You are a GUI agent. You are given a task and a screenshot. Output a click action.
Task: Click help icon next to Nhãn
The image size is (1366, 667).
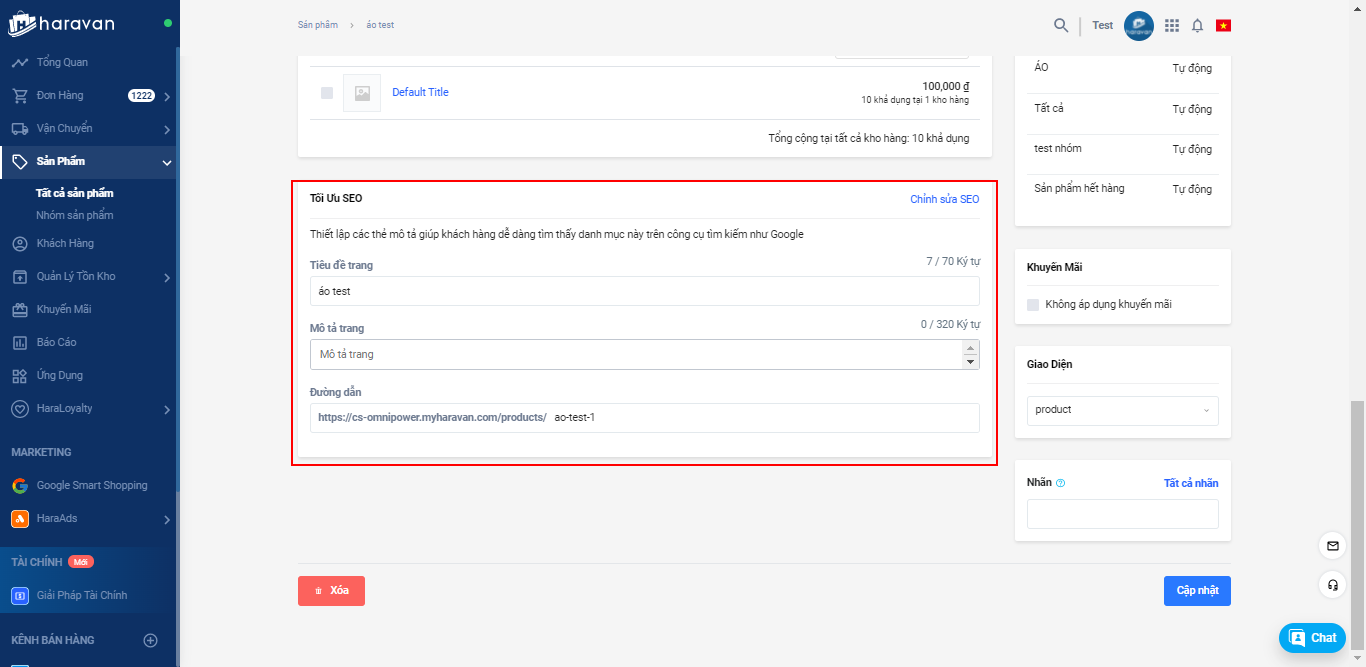tap(1061, 483)
